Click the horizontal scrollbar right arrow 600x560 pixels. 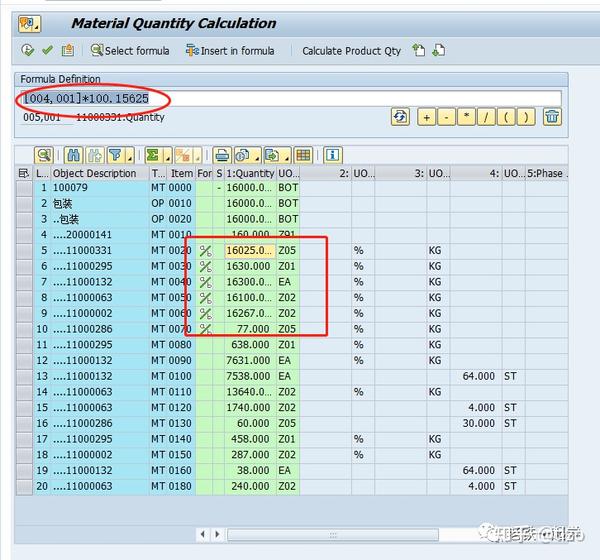coord(217,534)
